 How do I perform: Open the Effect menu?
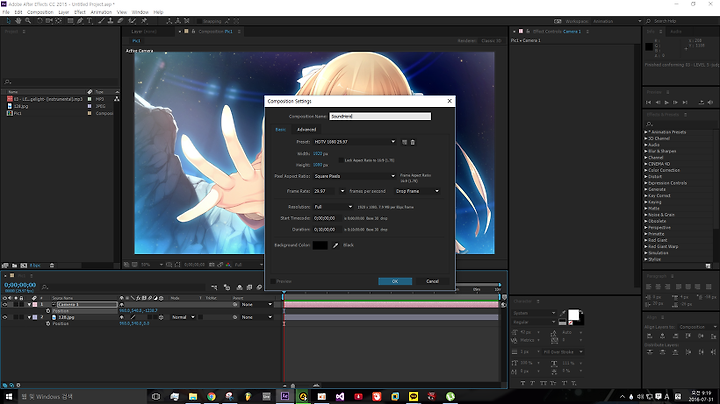[79, 12]
